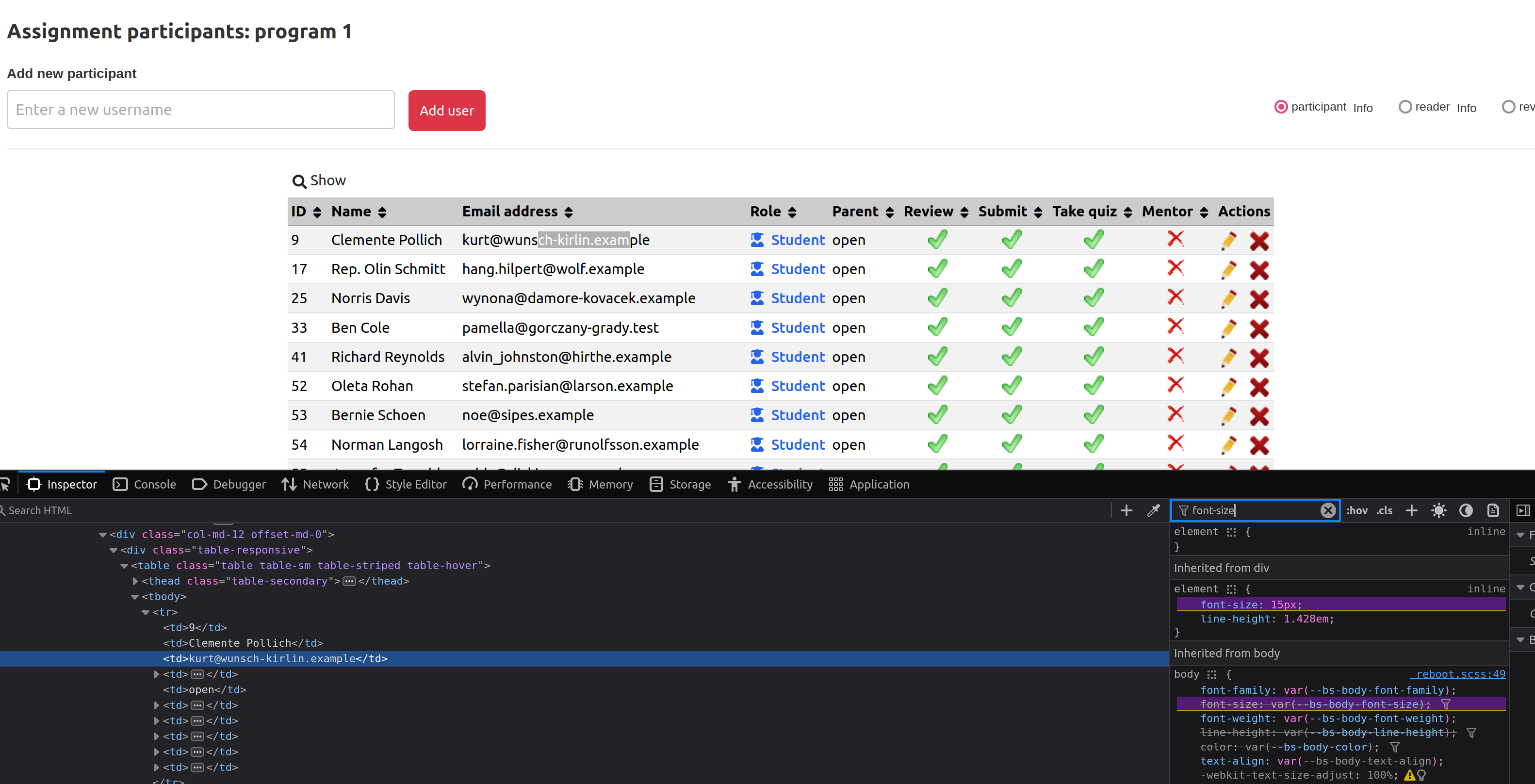Click the create new node plus icon
1535x784 pixels.
[1126, 510]
